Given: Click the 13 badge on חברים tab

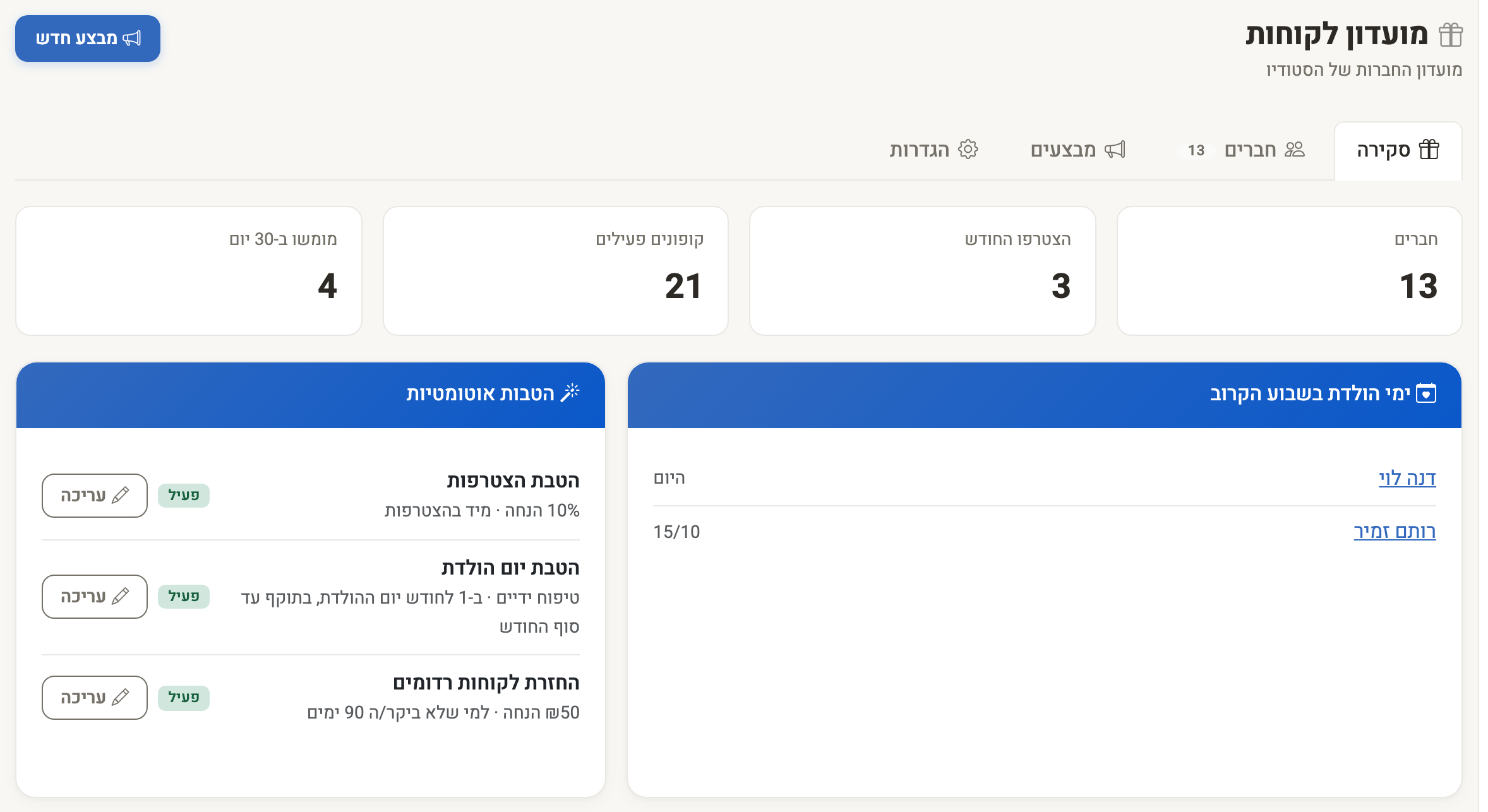Looking at the screenshot, I should [x=1196, y=150].
